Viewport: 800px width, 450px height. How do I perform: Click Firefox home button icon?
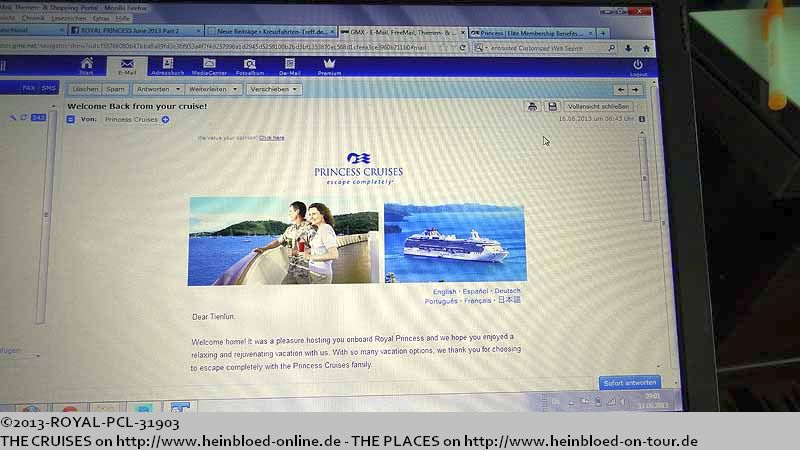[646, 48]
